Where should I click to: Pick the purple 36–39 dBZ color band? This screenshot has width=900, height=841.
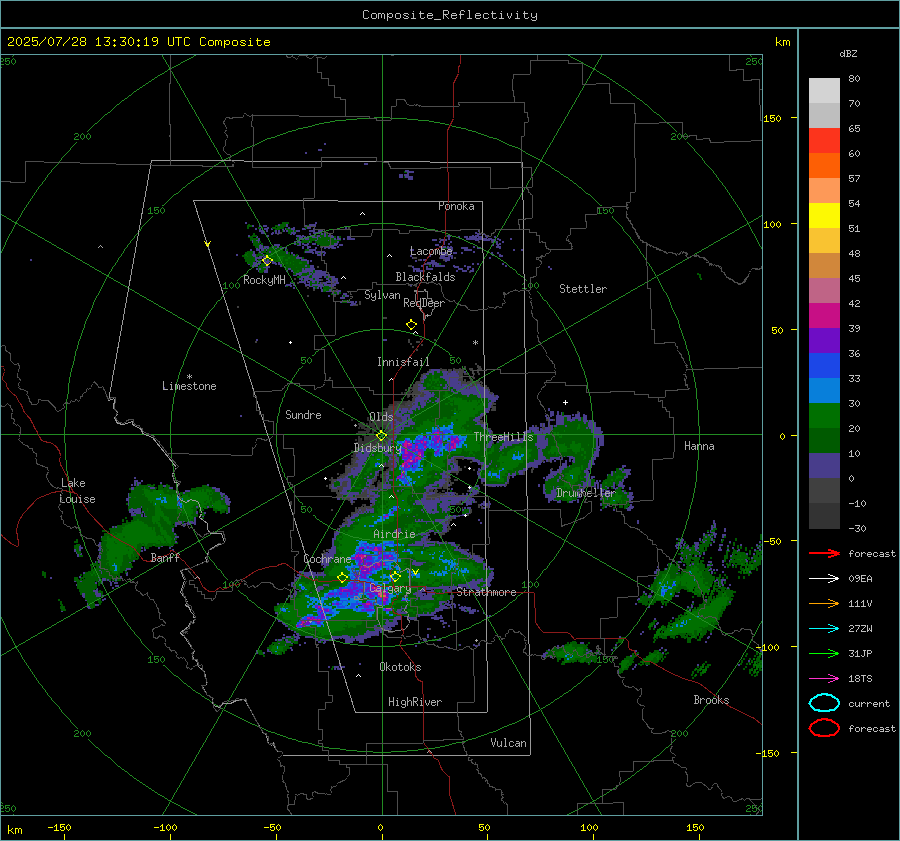click(824, 341)
